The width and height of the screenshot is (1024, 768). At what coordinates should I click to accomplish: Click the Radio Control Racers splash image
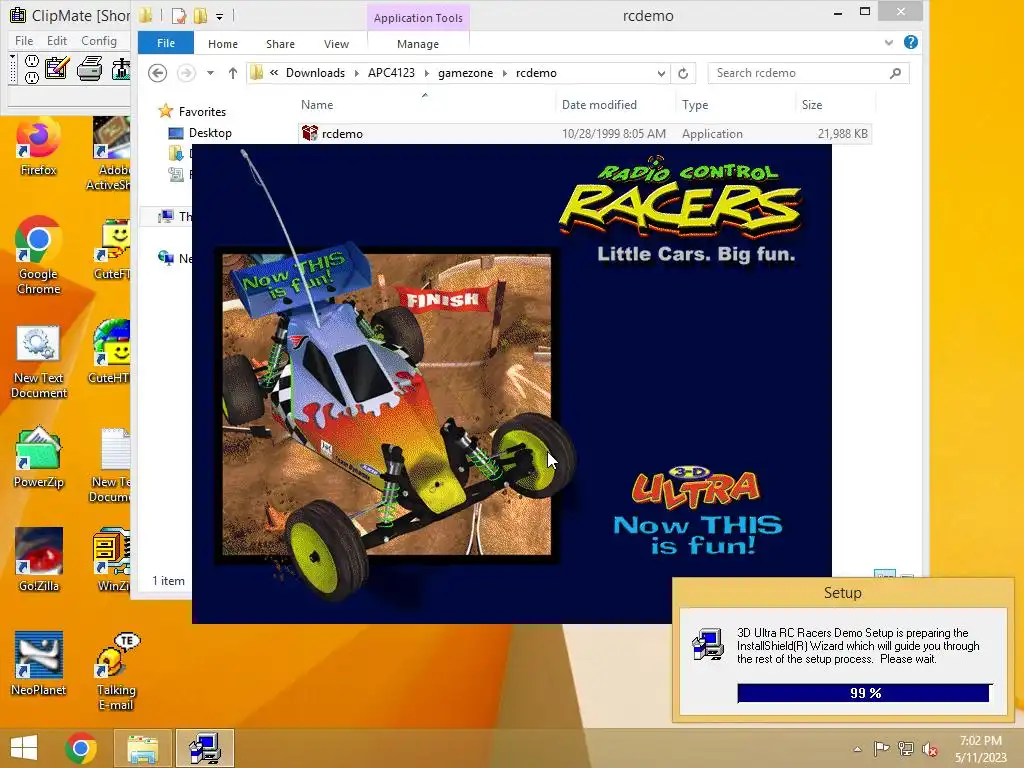(x=511, y=384)
